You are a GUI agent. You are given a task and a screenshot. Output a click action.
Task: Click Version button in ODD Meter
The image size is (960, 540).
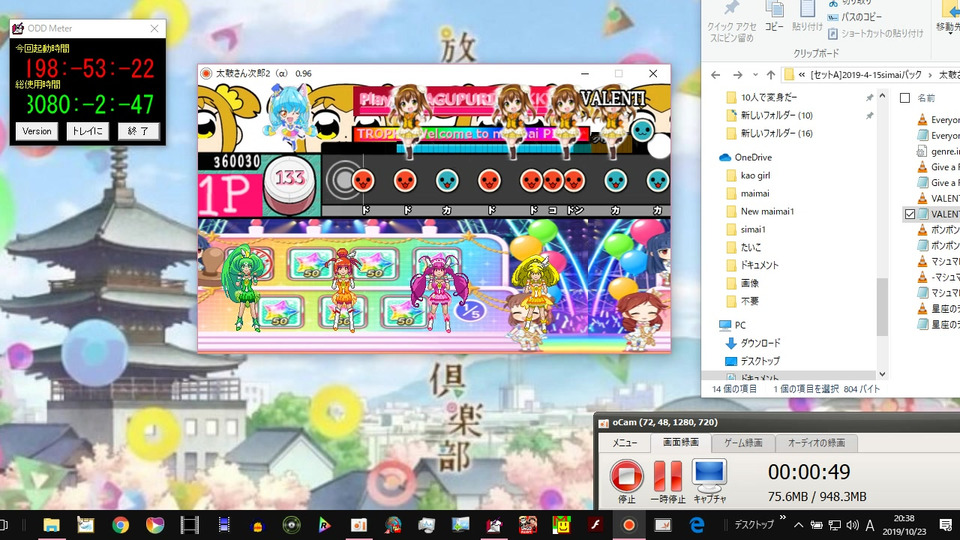click(37, 131)
